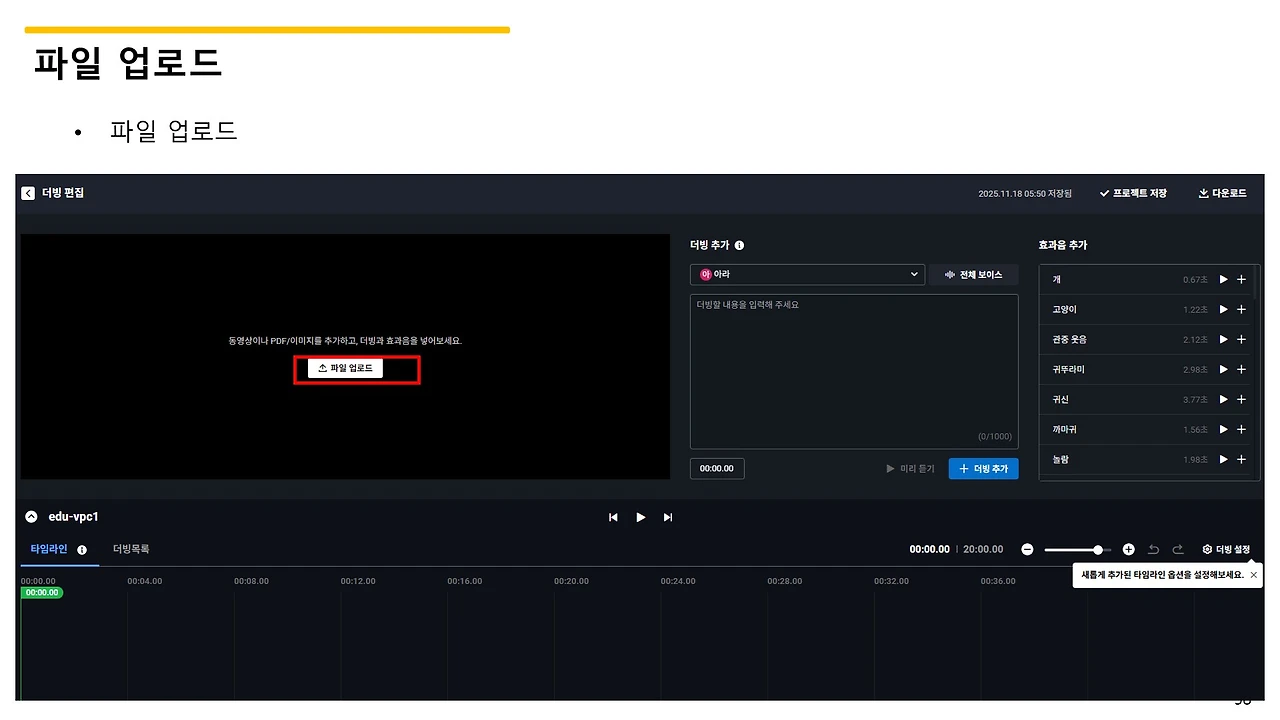Click 미리 듣기 preview button
This screenshot has width=1280, height=720.
(x=910, y=468)
